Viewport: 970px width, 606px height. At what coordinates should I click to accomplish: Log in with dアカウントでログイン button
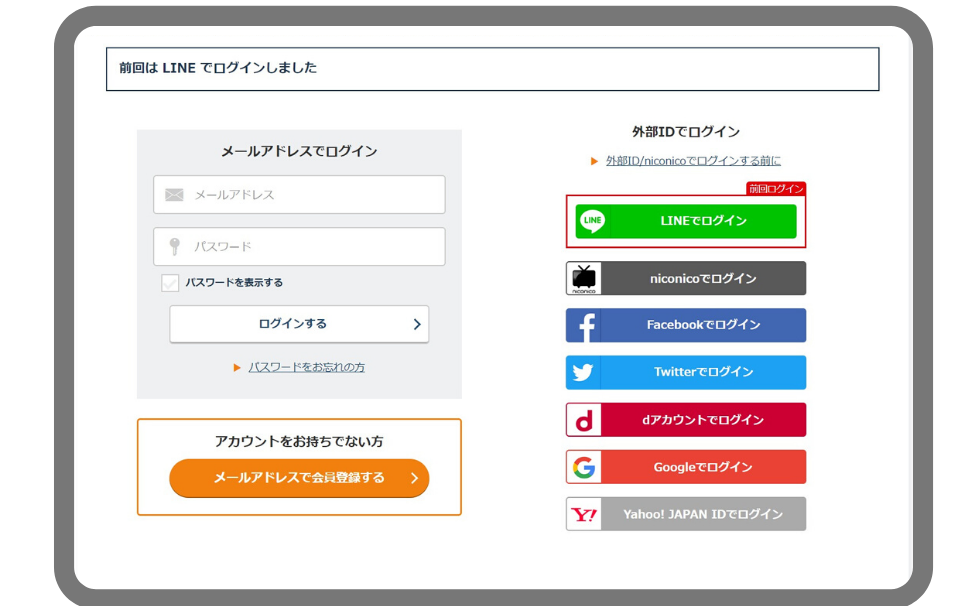click(x=686, y=420)
